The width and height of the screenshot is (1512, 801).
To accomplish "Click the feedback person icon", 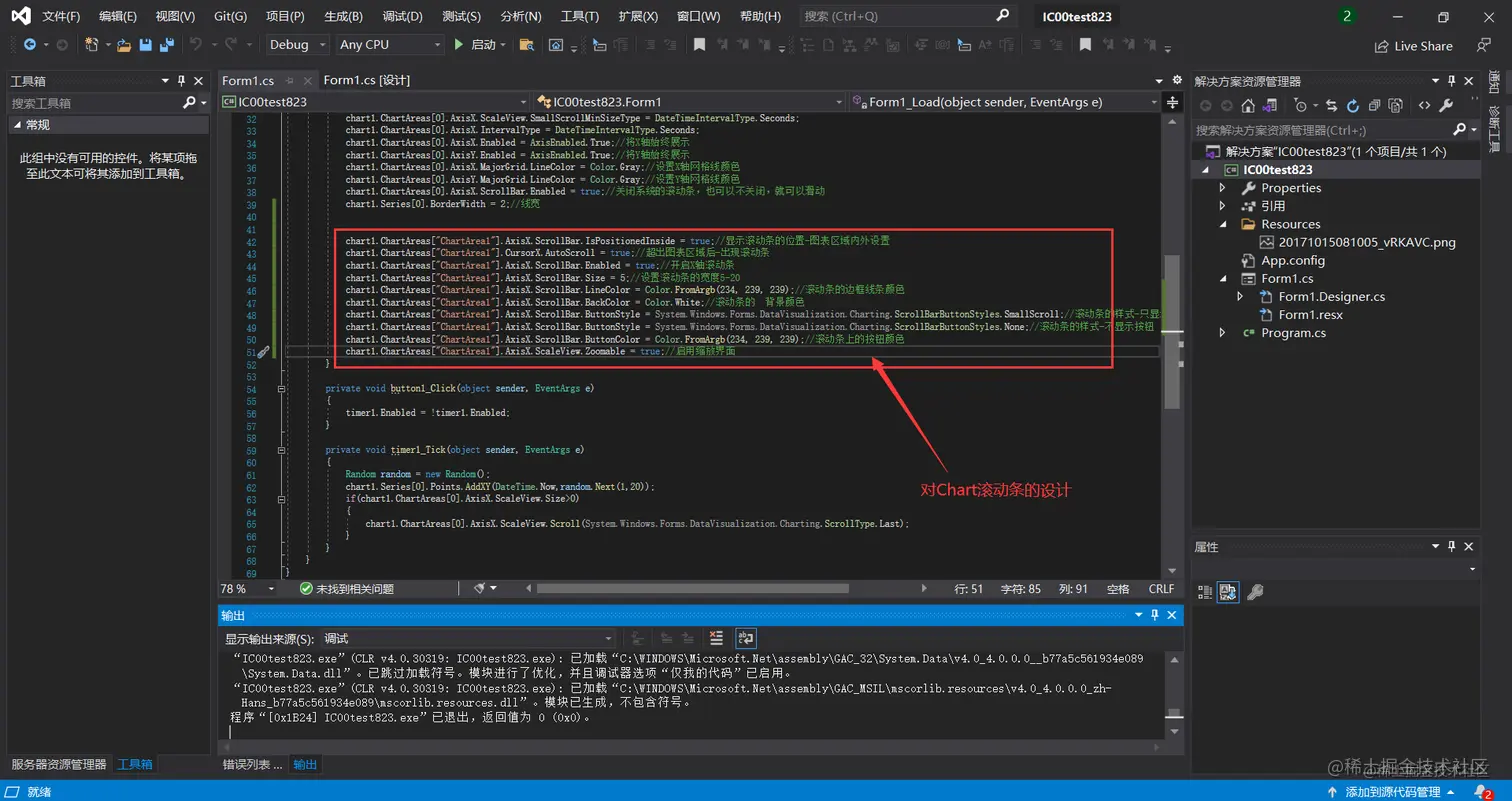I will [1484, 45].
